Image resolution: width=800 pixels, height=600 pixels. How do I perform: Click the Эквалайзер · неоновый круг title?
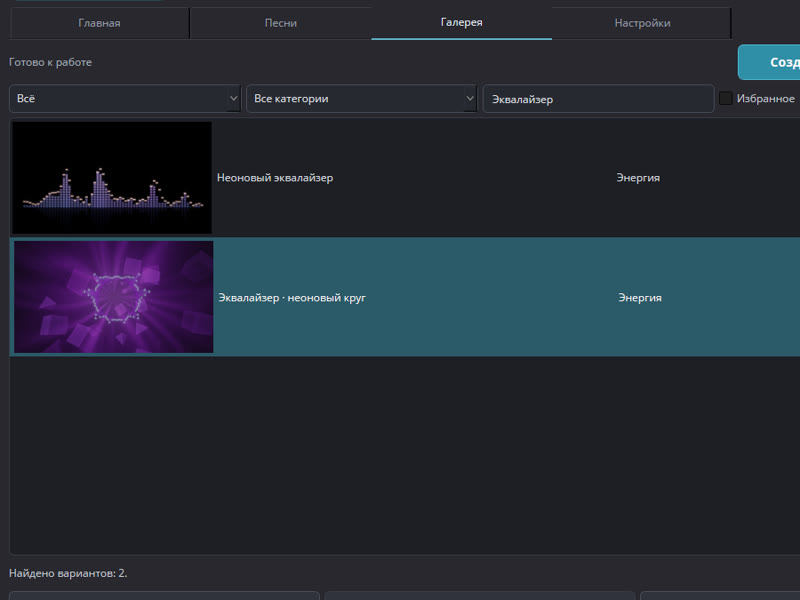[292, 297]
